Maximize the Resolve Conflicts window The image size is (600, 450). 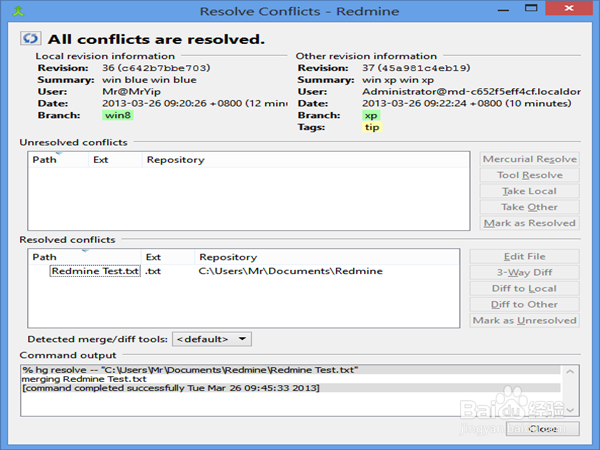531,8
